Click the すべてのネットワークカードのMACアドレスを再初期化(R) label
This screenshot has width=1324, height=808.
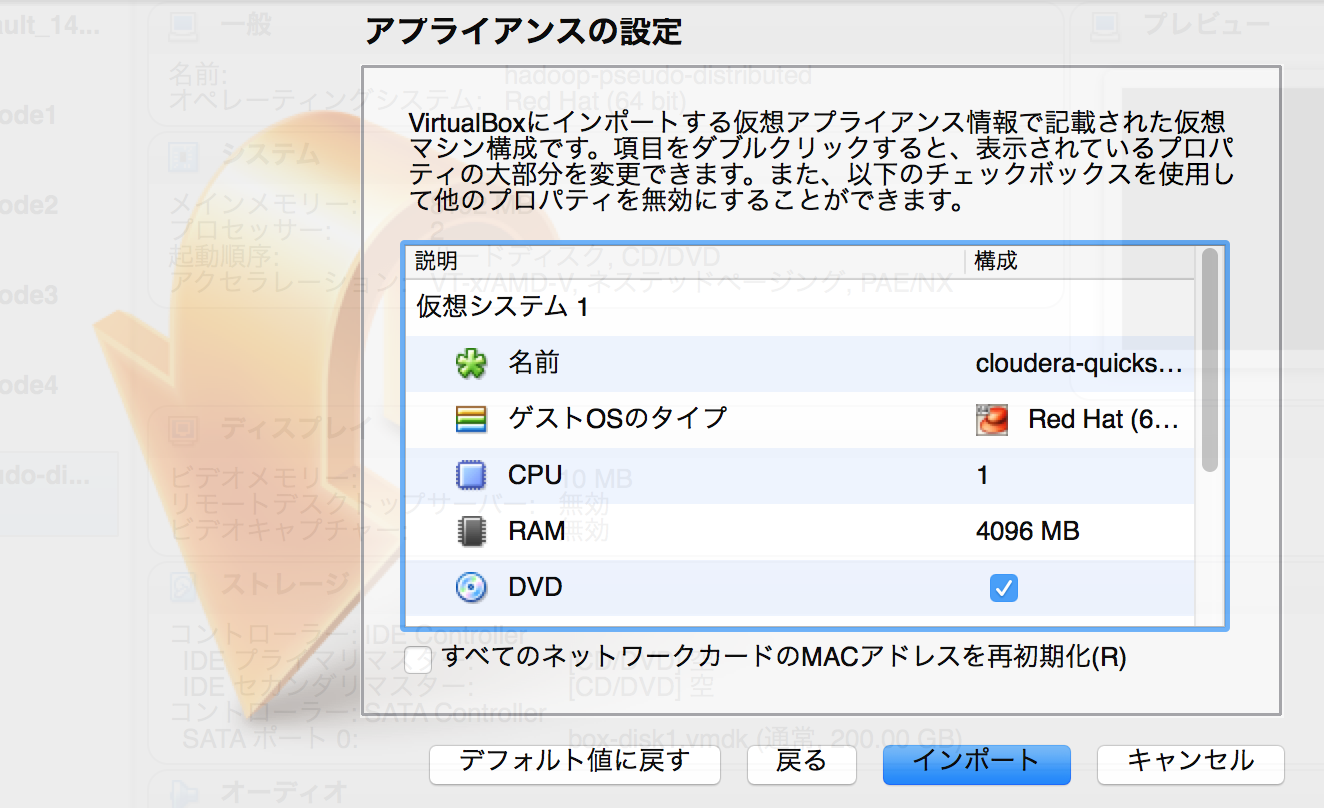(x=784, y=658)
